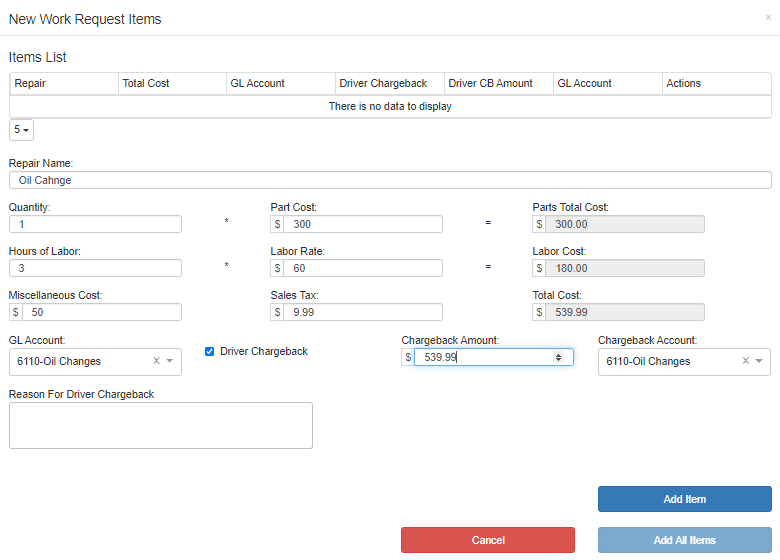The height and width of the screenshot is (560, 780).
Task: Click the Labor Rate input field
Action: click(x=363, y=268)
